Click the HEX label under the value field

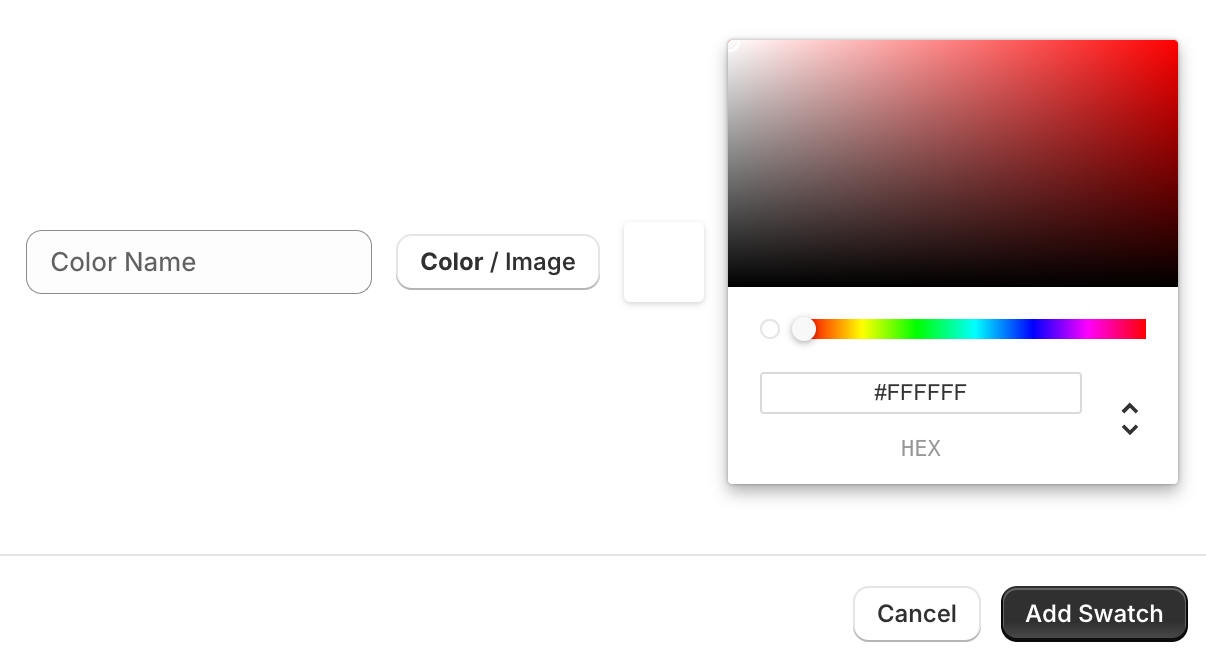(x=920, y=448)
